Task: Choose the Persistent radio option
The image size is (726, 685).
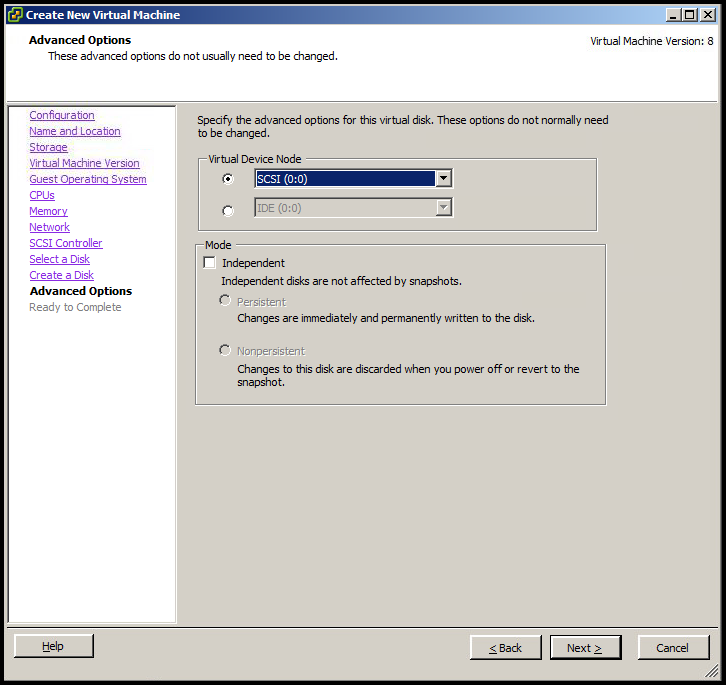Action: point(225,301)
